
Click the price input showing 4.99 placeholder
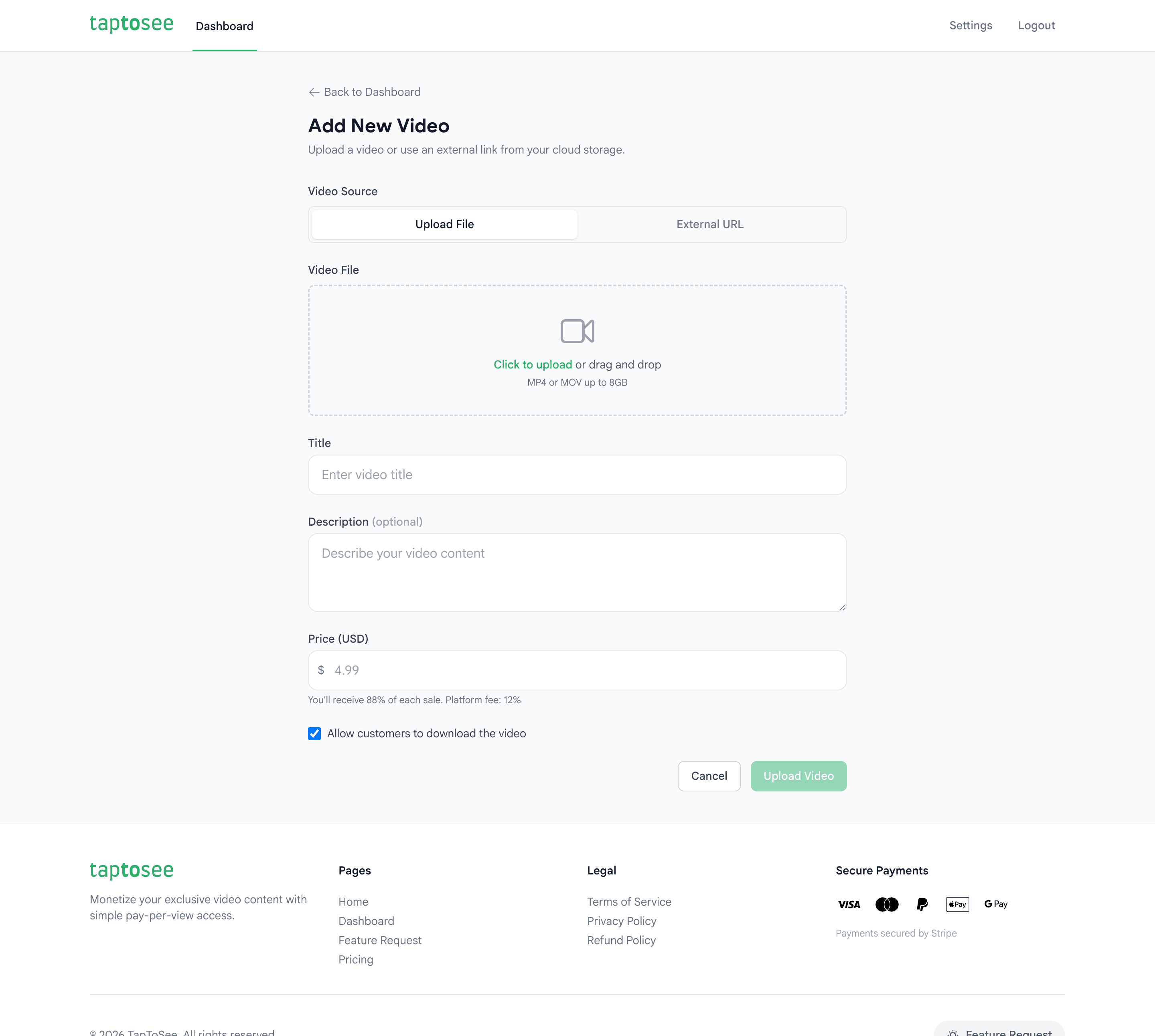click(577, 670)
